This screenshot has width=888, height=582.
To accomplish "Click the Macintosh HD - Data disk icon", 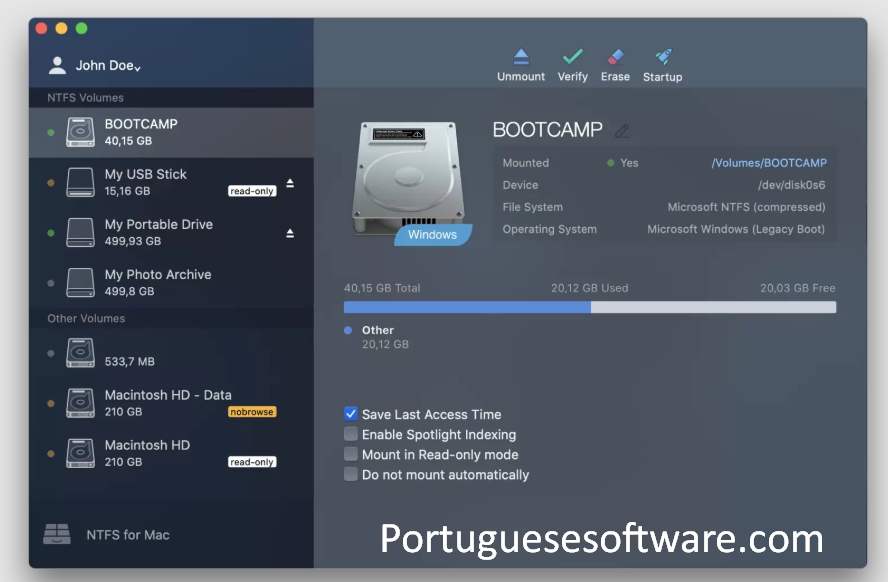I will pos(80,403).
